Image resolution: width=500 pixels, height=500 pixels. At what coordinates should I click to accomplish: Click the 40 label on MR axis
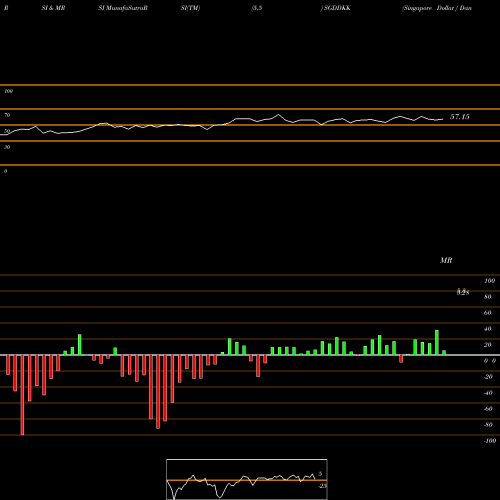(x=488, y=329)
